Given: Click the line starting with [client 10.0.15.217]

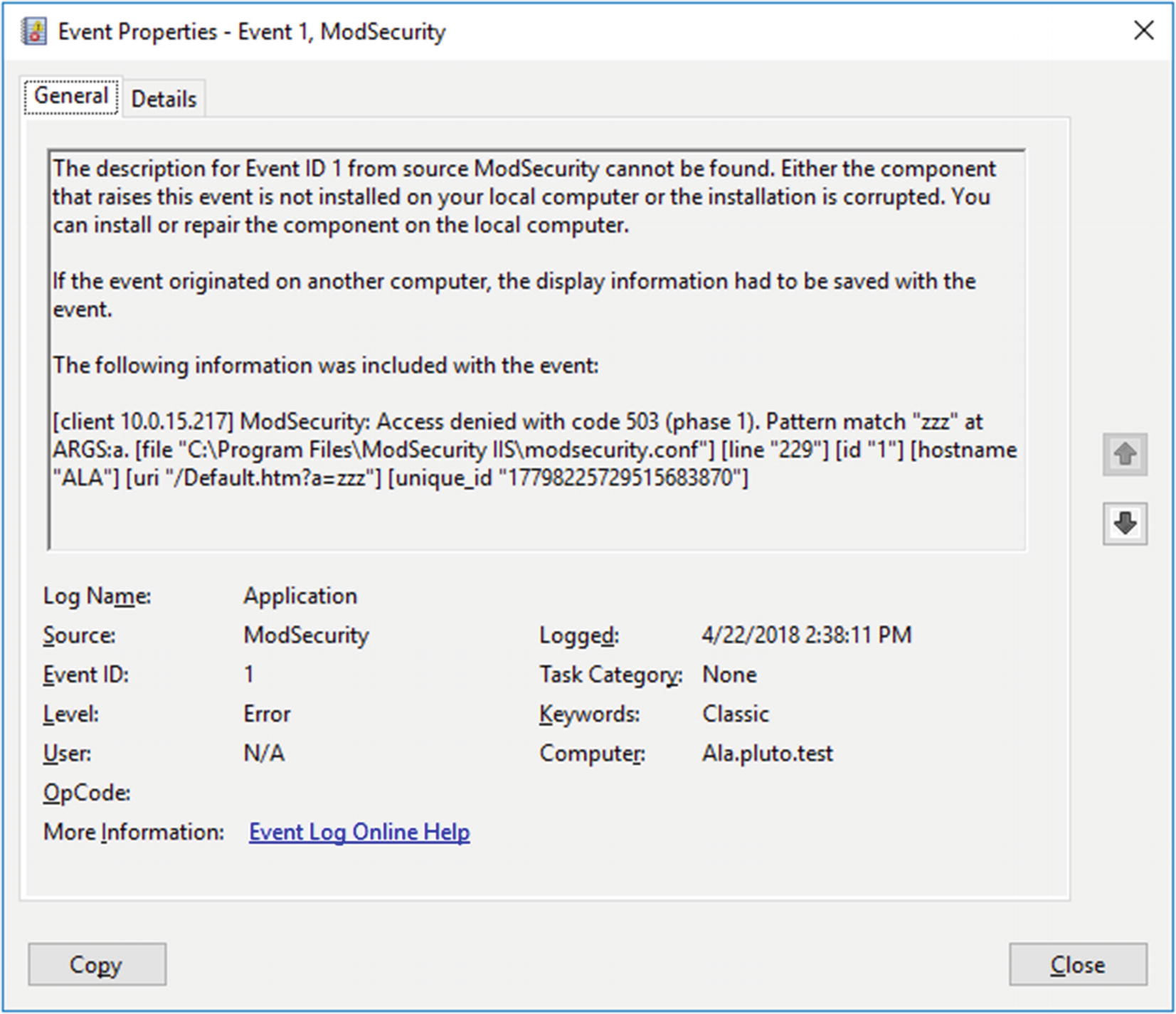Looking at the screenshot, I should click(x=517, y=421).
